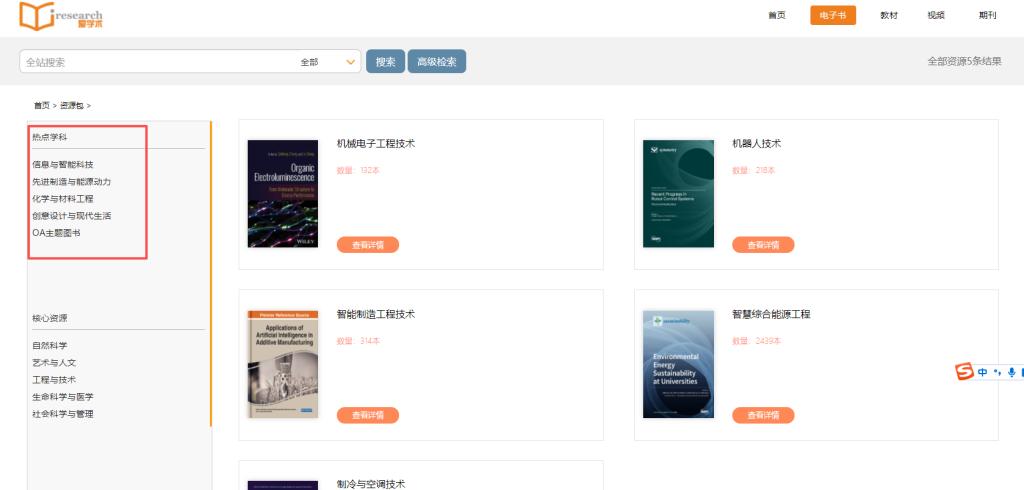Open the 机器人技术 title

(x=756, y=144)
